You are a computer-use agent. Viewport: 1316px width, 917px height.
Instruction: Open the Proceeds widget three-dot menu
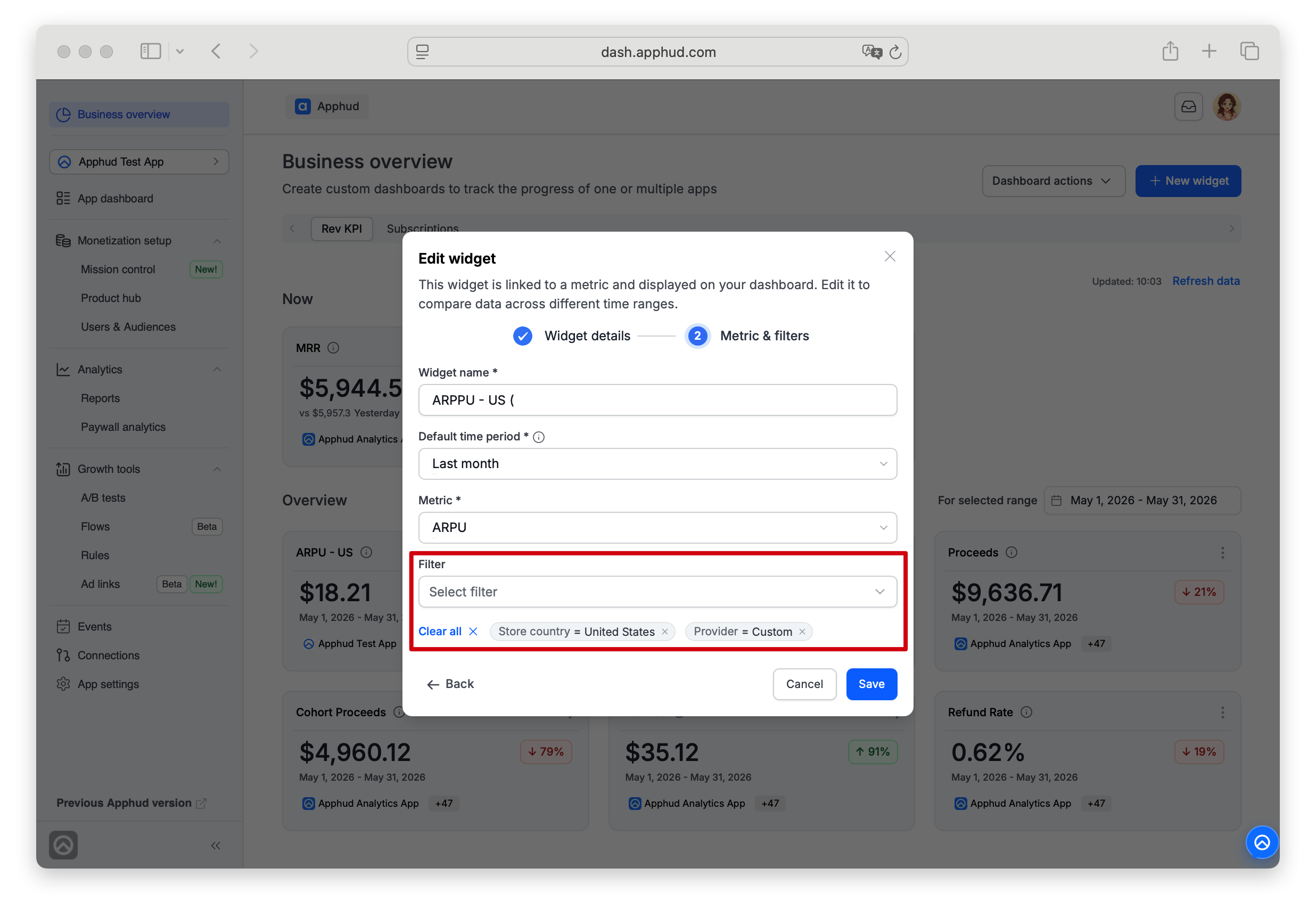click(1223, 552)
